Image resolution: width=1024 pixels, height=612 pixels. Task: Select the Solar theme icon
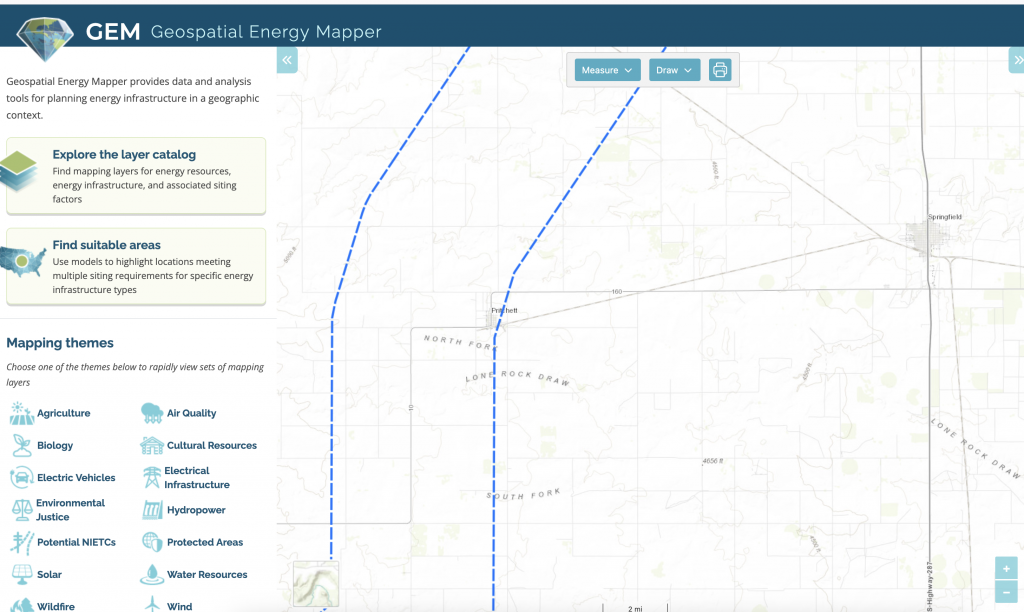(21, 574)
